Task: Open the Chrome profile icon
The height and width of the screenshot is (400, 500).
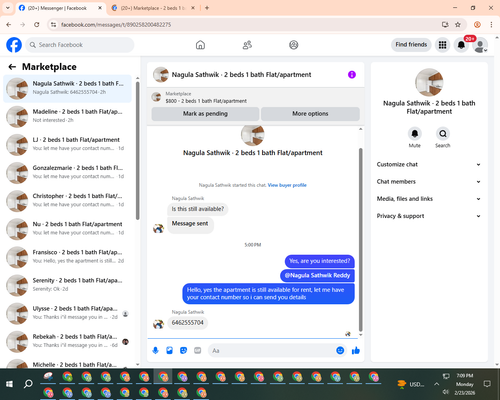Action: [477, 25]
